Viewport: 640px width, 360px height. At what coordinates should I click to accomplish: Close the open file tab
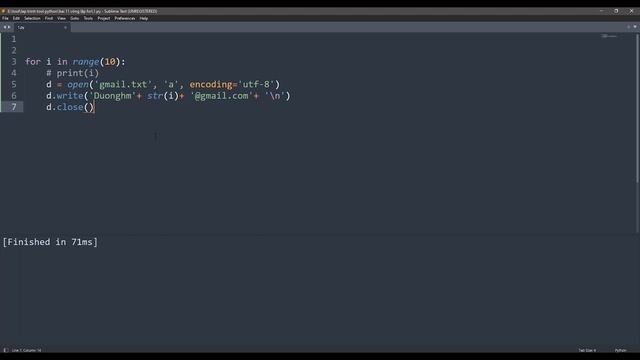point(65,27)
